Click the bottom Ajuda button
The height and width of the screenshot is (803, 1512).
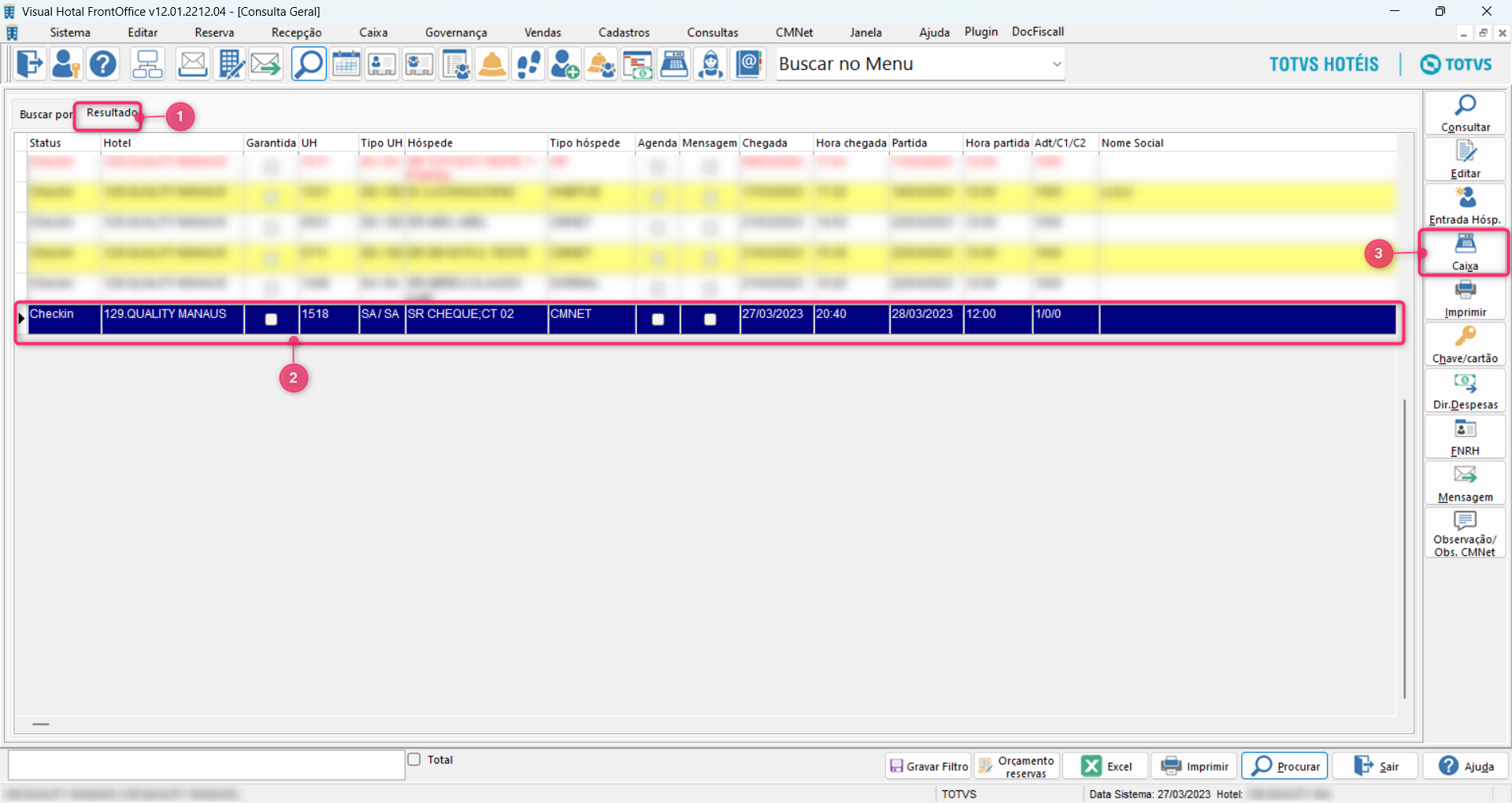1466,766
